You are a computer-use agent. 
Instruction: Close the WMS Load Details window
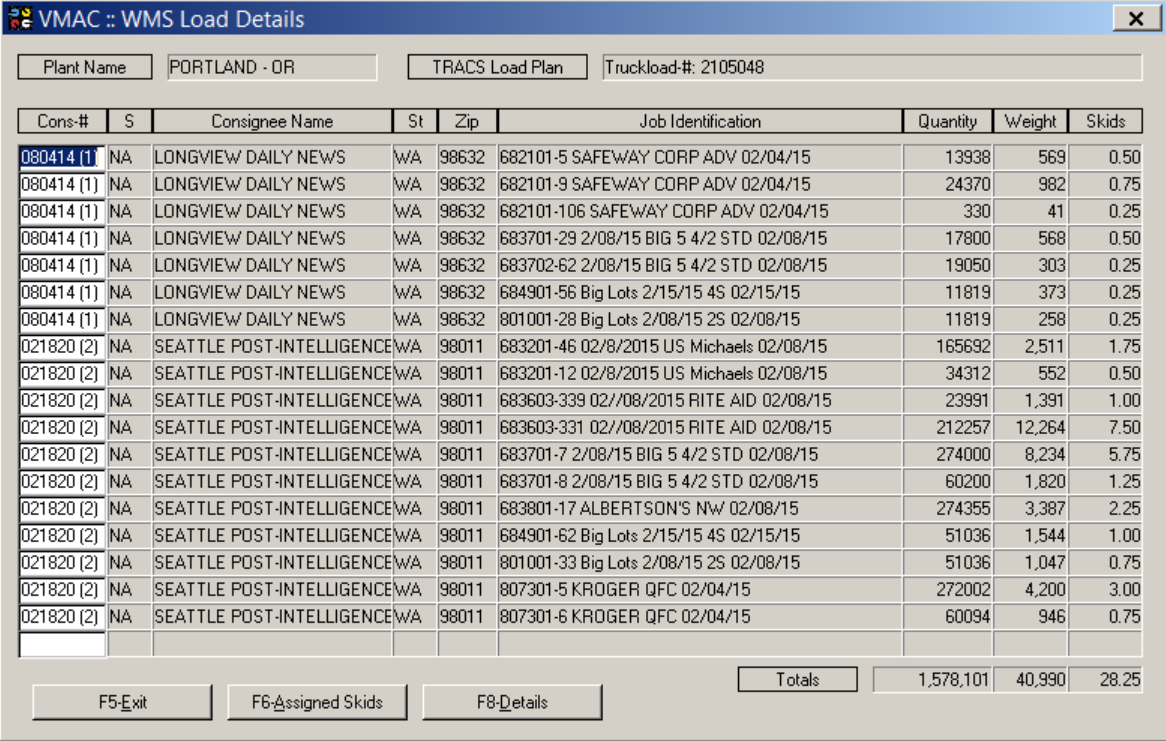click(x=1135, y=19)
